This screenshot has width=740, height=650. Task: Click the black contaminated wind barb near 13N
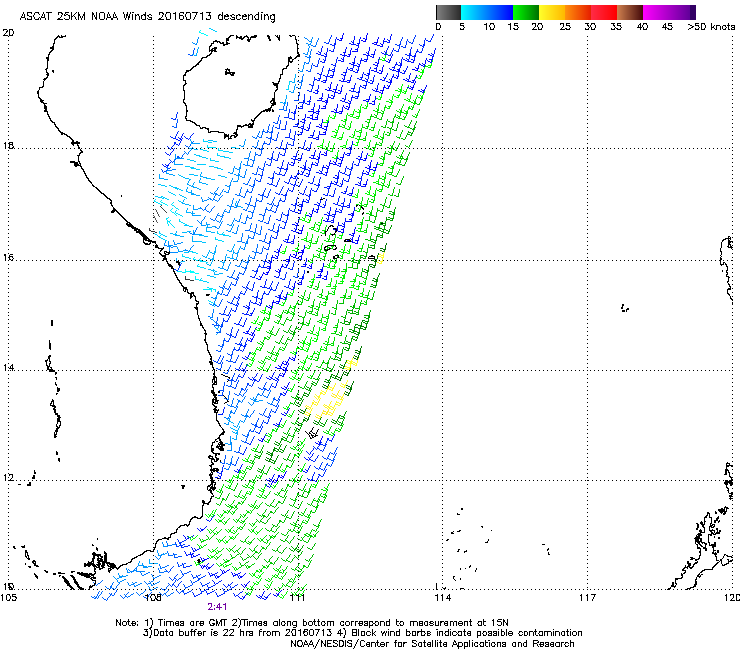312,432
